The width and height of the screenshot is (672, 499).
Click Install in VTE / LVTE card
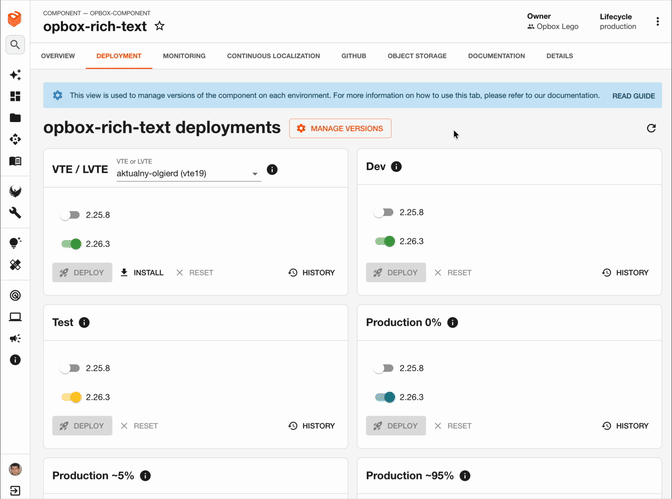142,273
